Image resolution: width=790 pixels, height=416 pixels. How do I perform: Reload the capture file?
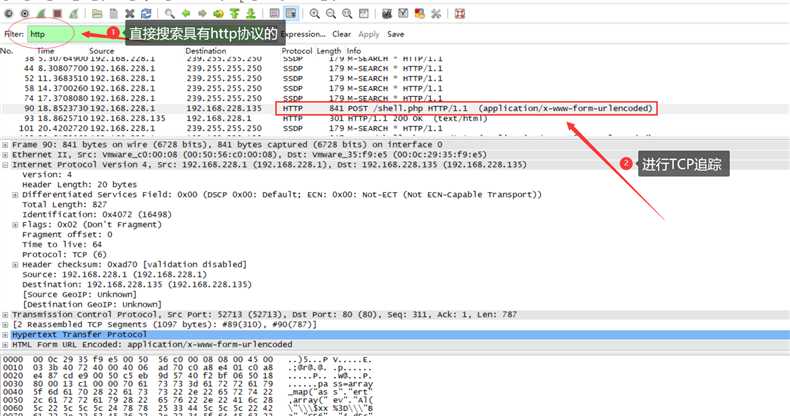146,14
